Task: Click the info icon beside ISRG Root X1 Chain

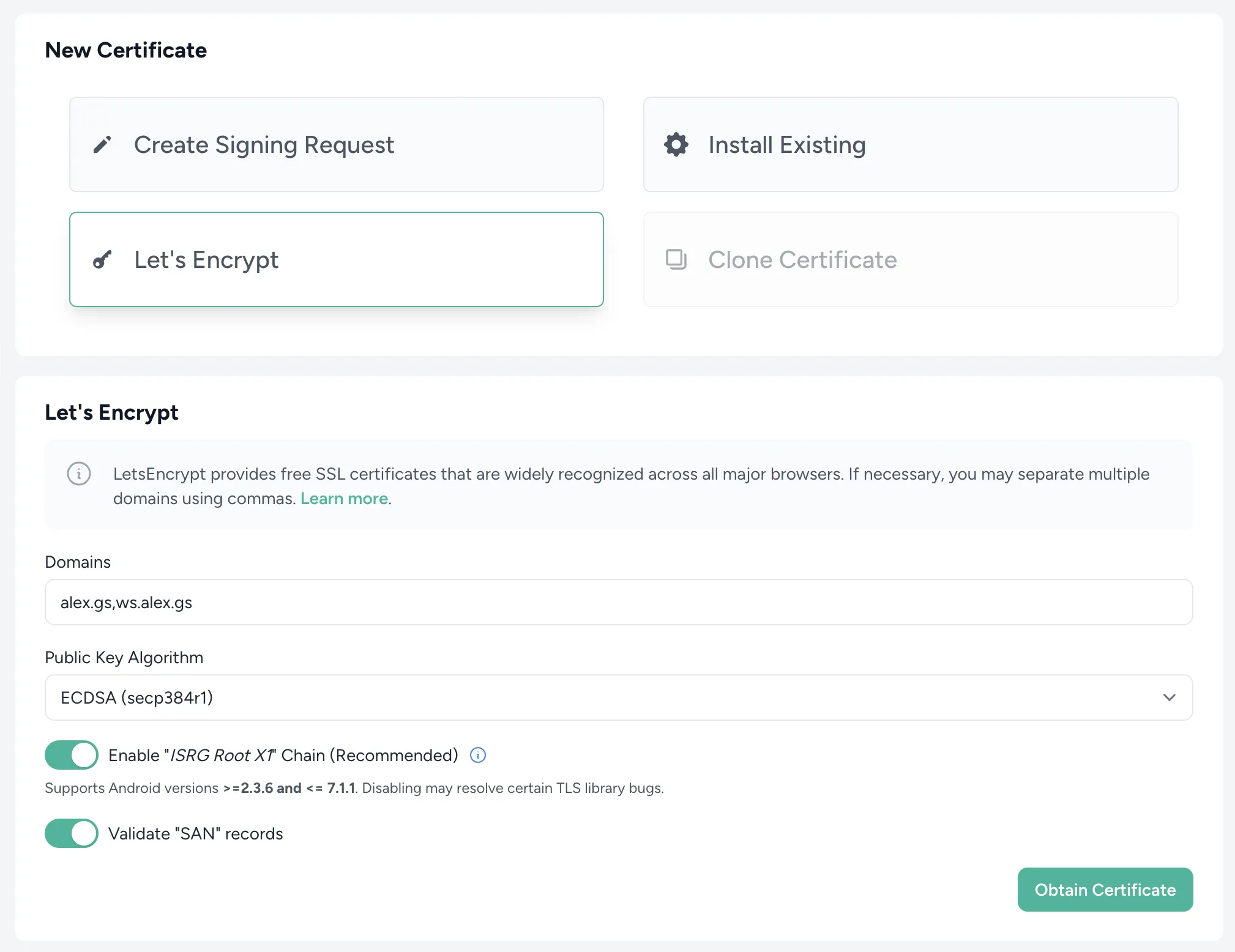Action: (x=478, y=755)
